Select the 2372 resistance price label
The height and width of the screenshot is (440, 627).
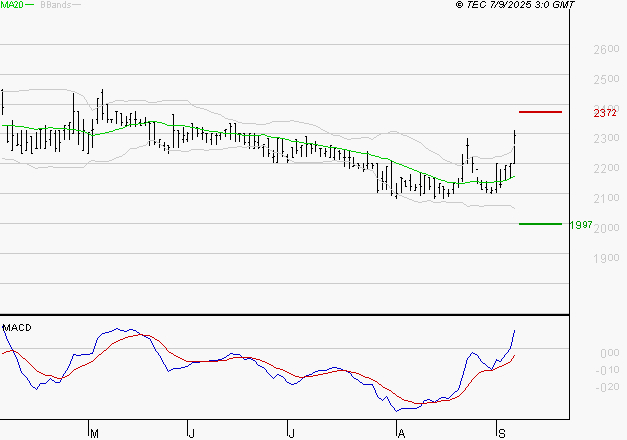(x=604, y=112)
